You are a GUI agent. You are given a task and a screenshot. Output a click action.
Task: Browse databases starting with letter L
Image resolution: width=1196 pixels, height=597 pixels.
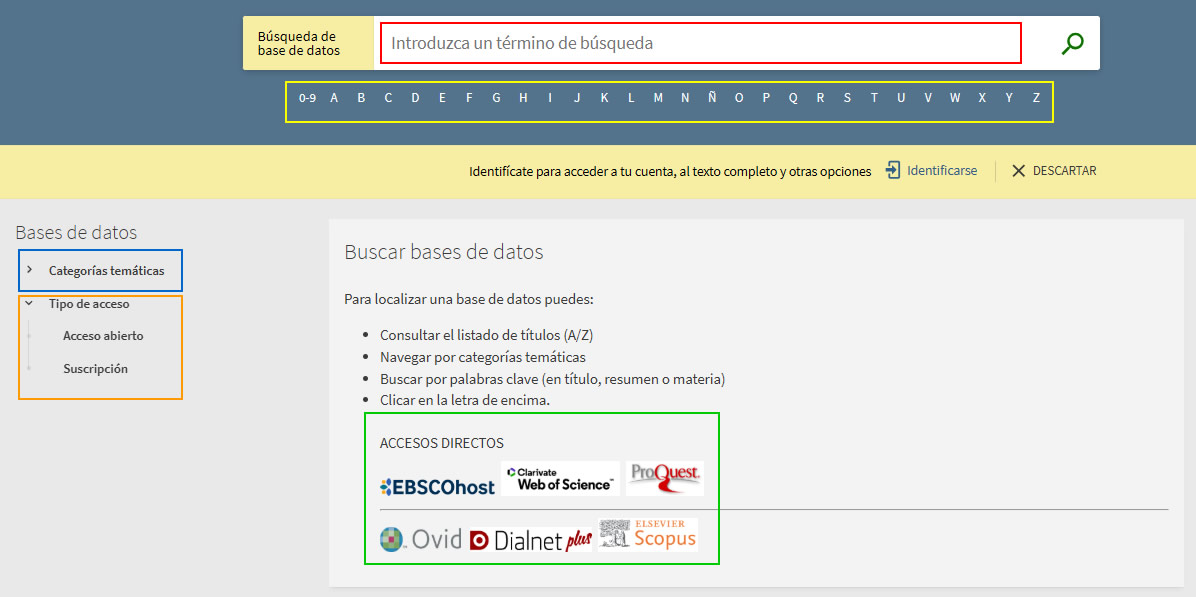[x=631, y=98]
